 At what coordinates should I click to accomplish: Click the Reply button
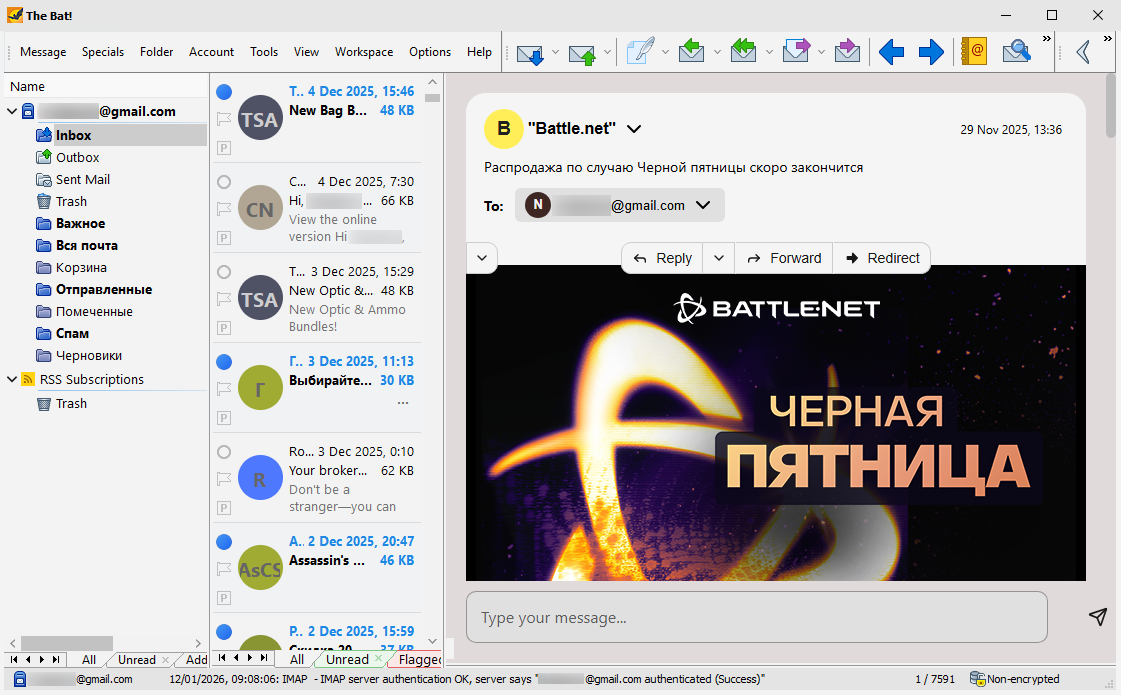[663, 258]
